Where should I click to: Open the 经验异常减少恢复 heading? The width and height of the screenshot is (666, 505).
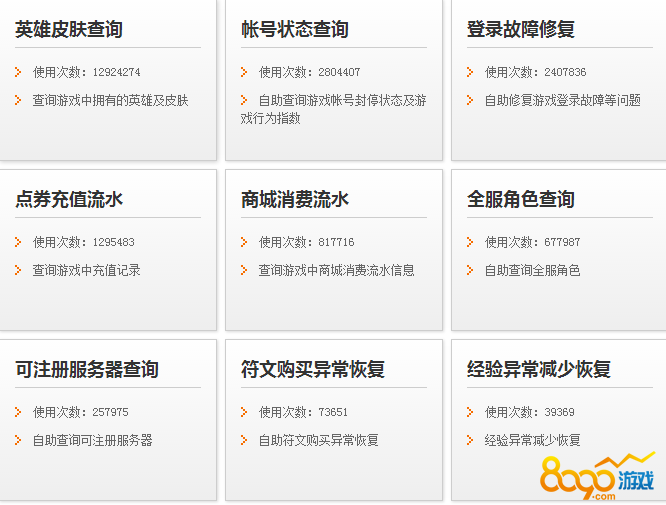click(539, 370)
